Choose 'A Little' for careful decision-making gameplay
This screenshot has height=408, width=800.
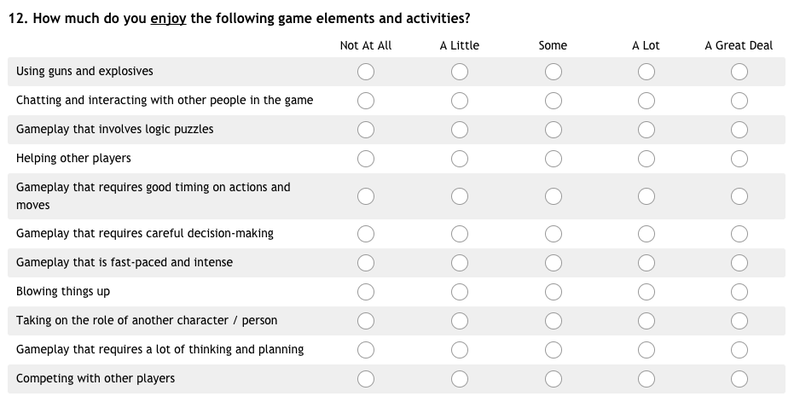click(x=459, y=234)
